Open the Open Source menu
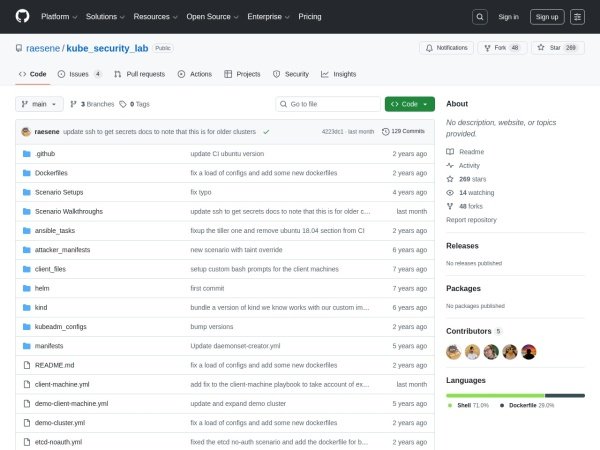 click(212, 17)
